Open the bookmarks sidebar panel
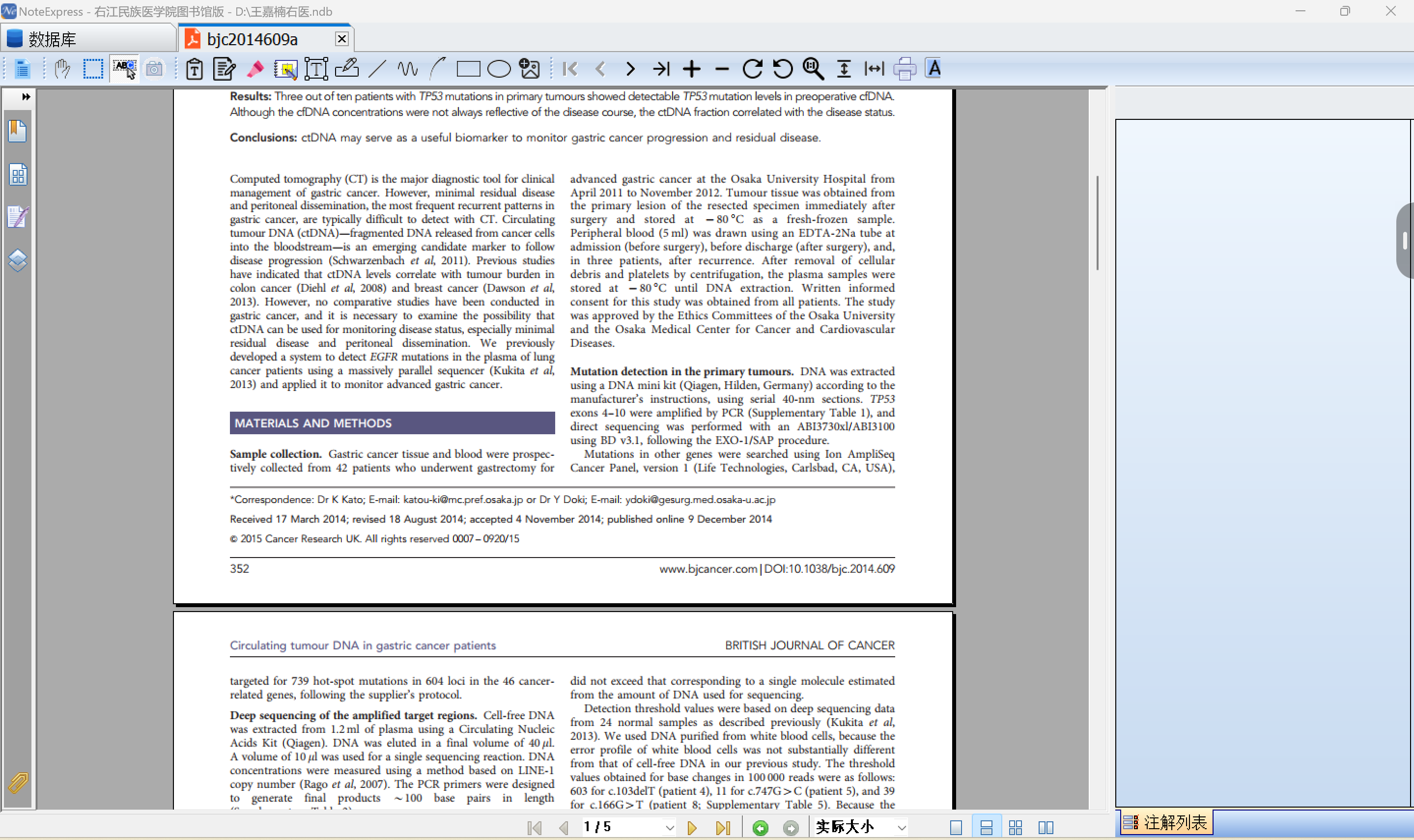Image resolution: width=1414 pixels, height=840 pixels. pyautogui.click(x=18, y=131)
